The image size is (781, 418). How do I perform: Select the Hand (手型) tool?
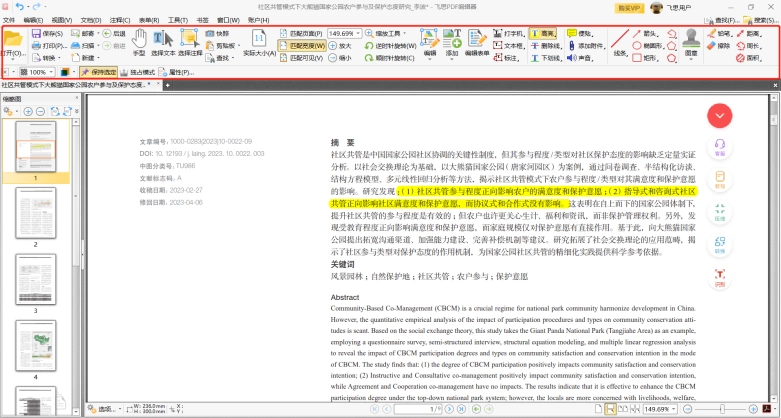click(x=139, y=43)
